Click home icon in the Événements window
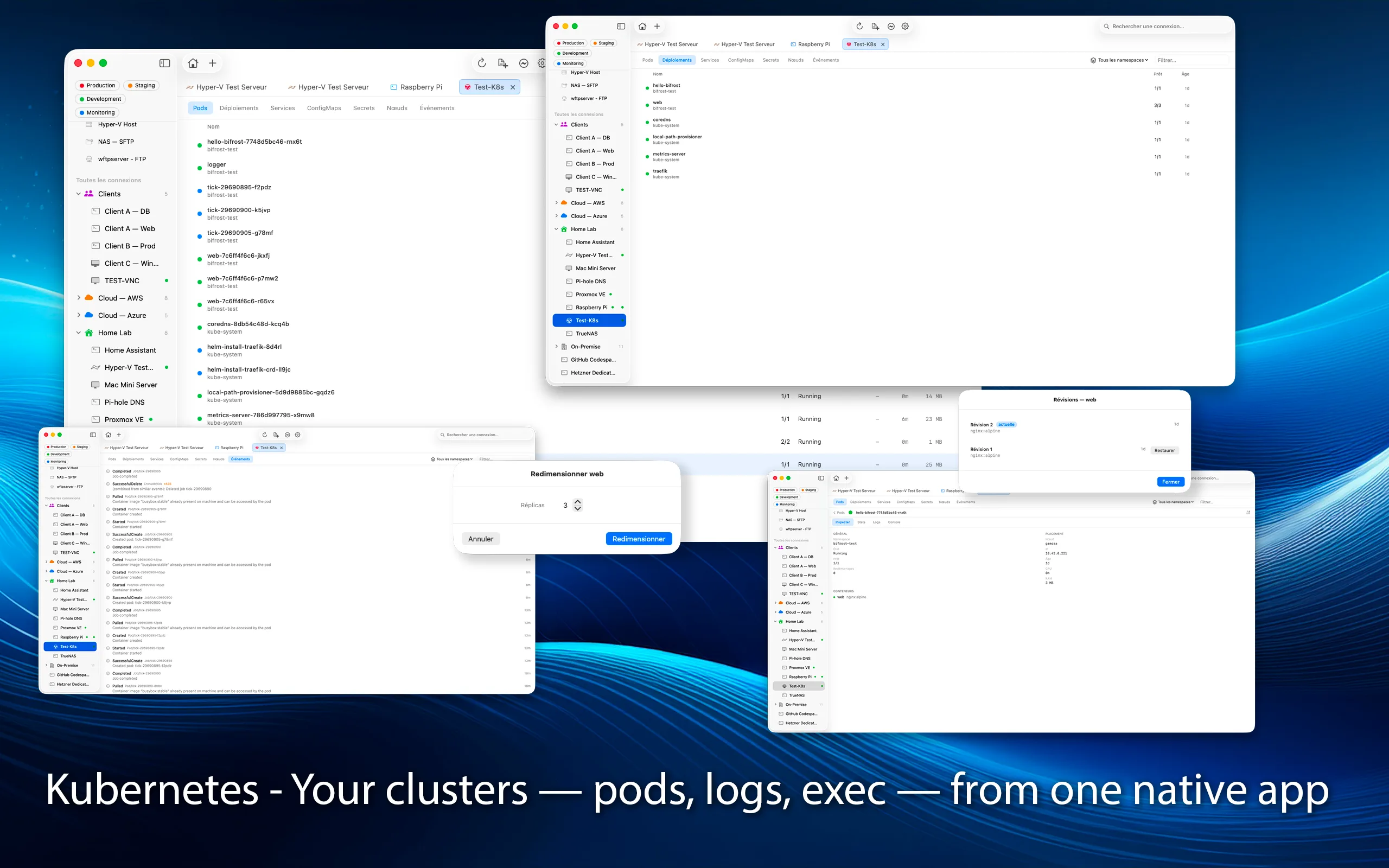 (108, 435)
